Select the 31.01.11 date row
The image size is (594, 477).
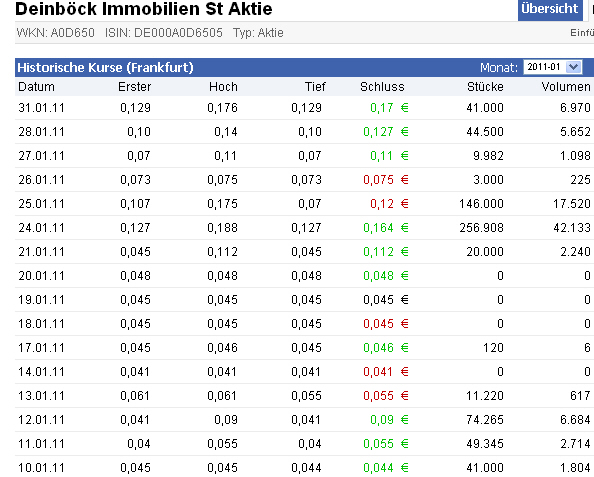[x=304, y=108]
